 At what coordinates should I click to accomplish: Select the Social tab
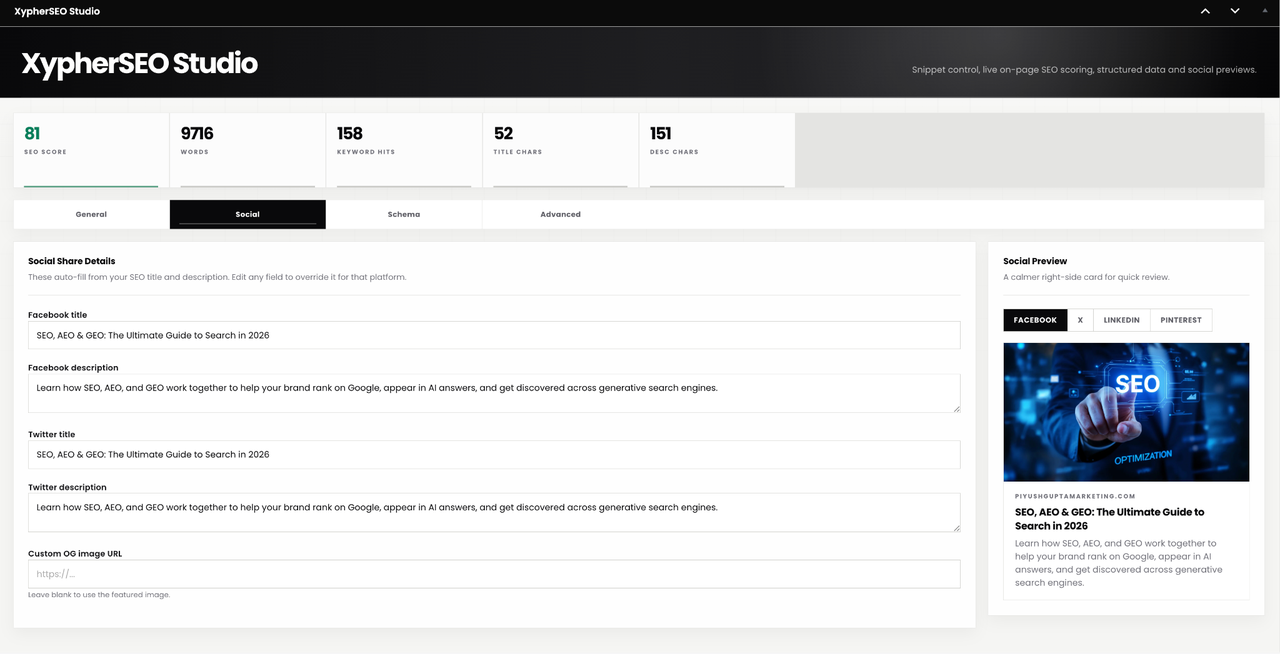pyautogui.click(x=248, y=214)
